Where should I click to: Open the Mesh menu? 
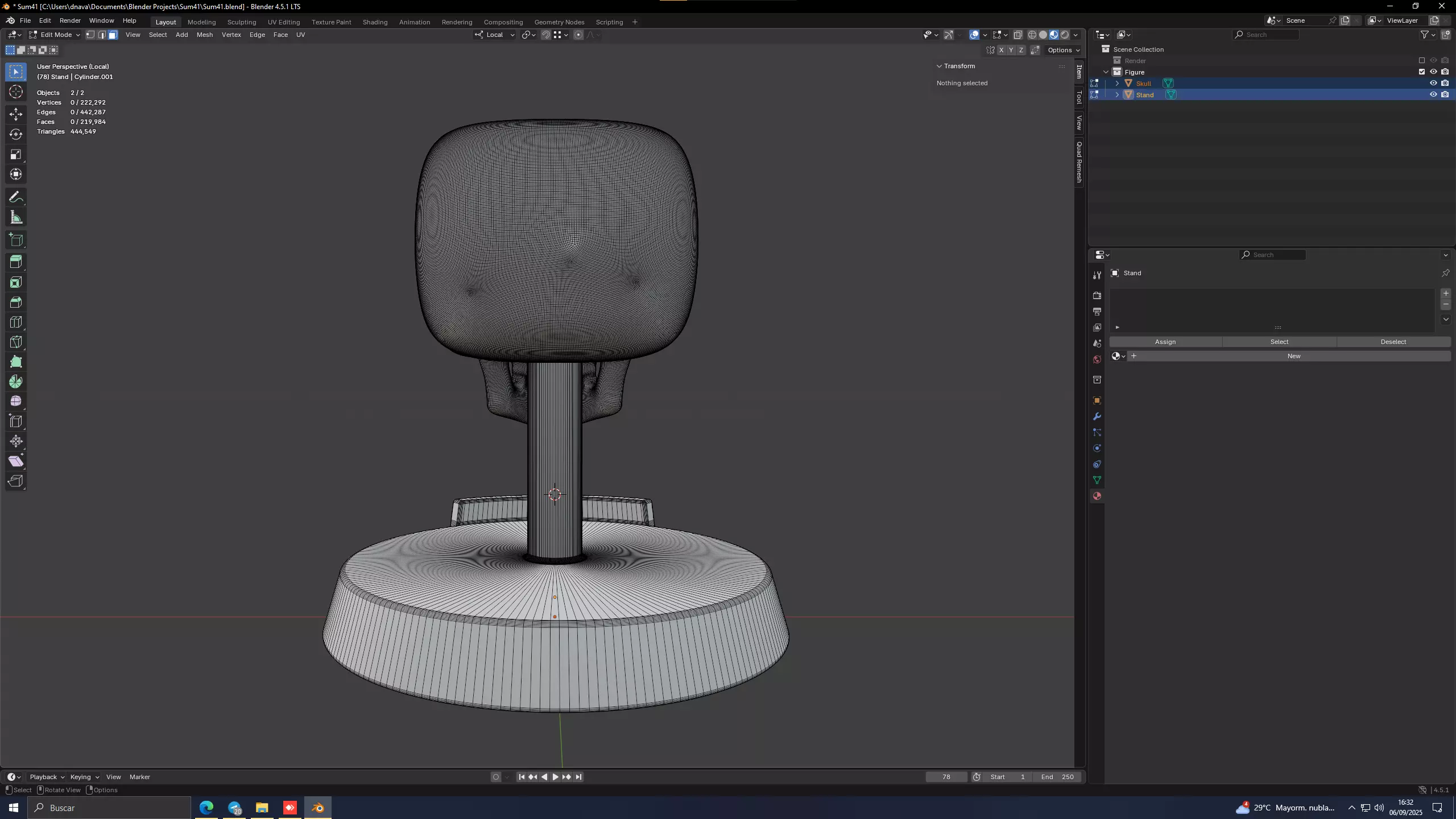click(204, 35)
